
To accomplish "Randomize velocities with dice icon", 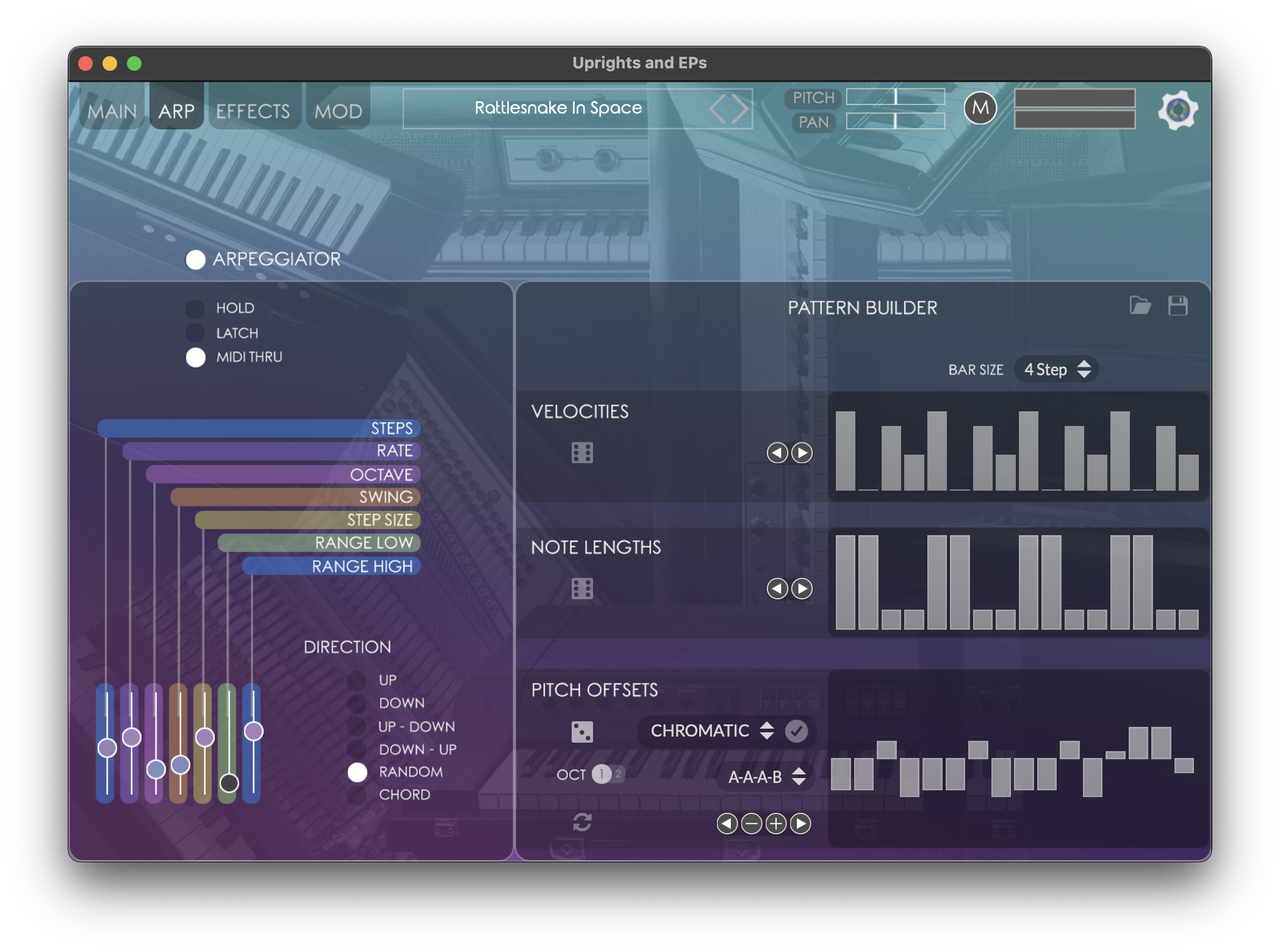I will coord(582,453).
